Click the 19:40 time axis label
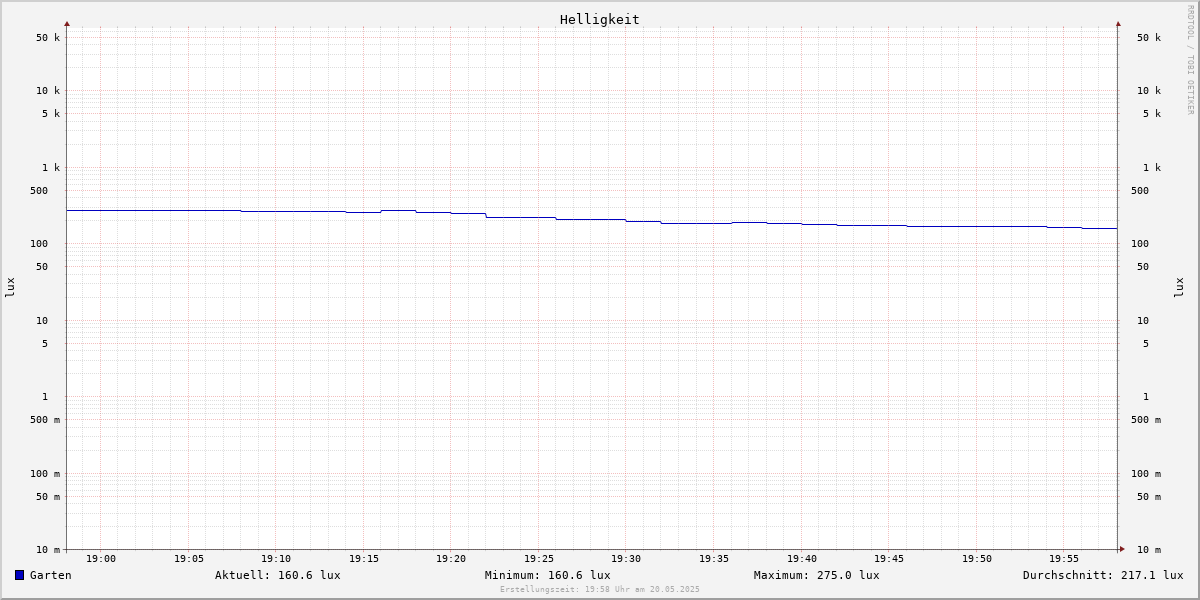 coord(802,559)
